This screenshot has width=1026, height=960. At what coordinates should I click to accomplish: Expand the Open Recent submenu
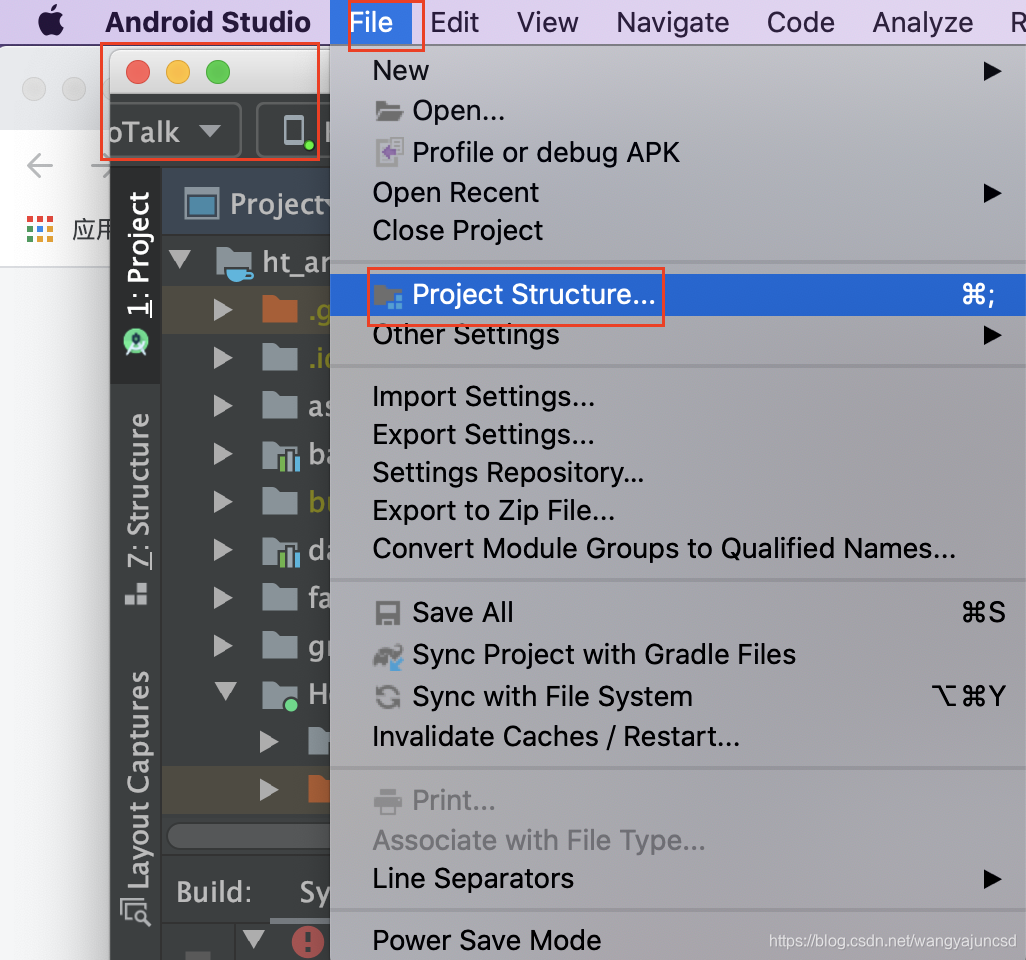coord(678,192)
